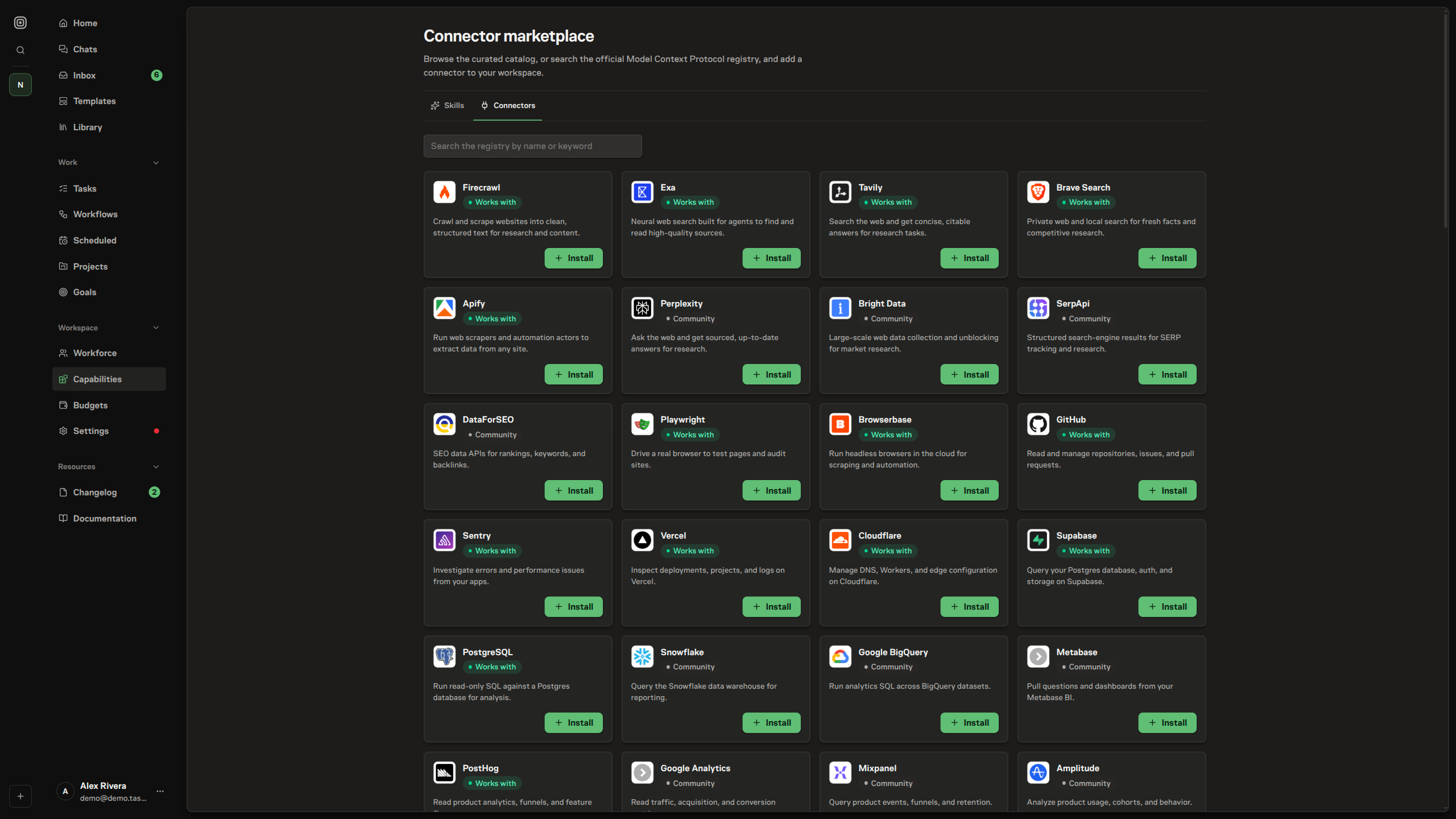The image size is (1456, 819).
Task: Open Chats in the sidebar
Action: point(109,49)
